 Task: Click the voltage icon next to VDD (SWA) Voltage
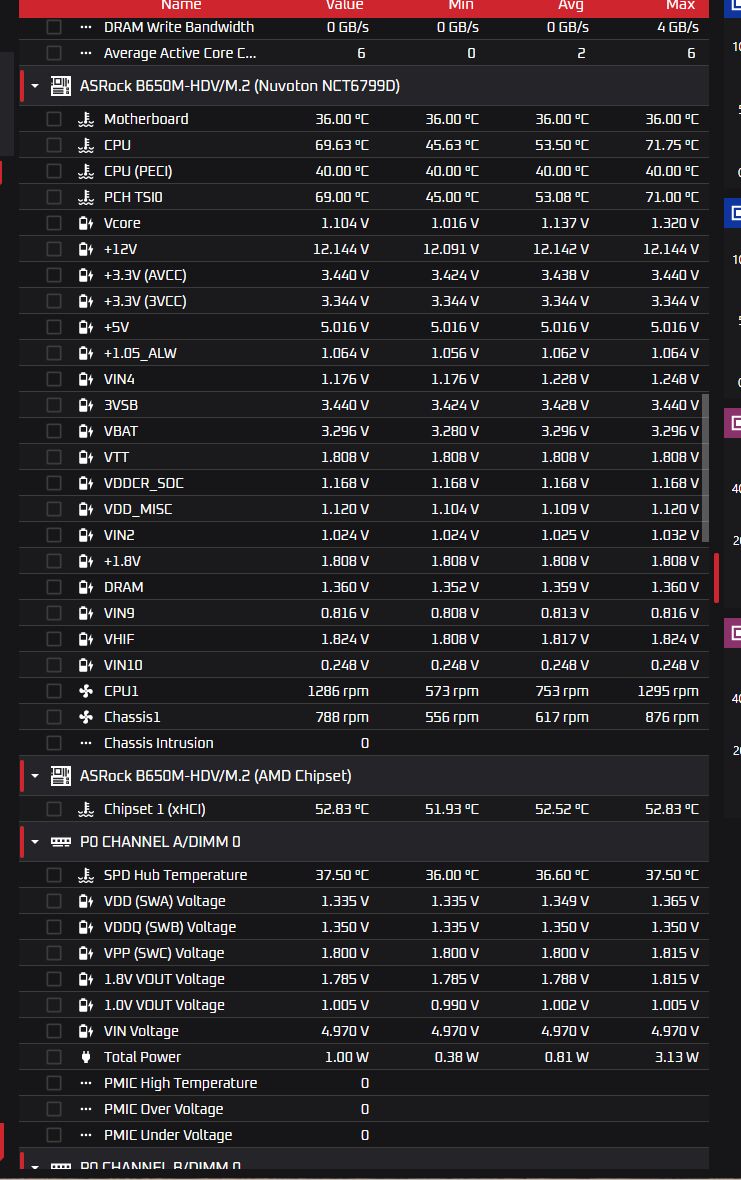pos(86,901)
